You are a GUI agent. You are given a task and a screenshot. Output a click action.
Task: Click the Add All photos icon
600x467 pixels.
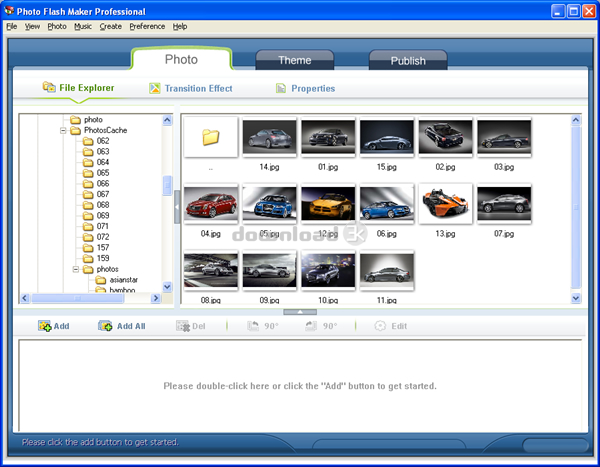pyautogui.click(x=105, y=326)
